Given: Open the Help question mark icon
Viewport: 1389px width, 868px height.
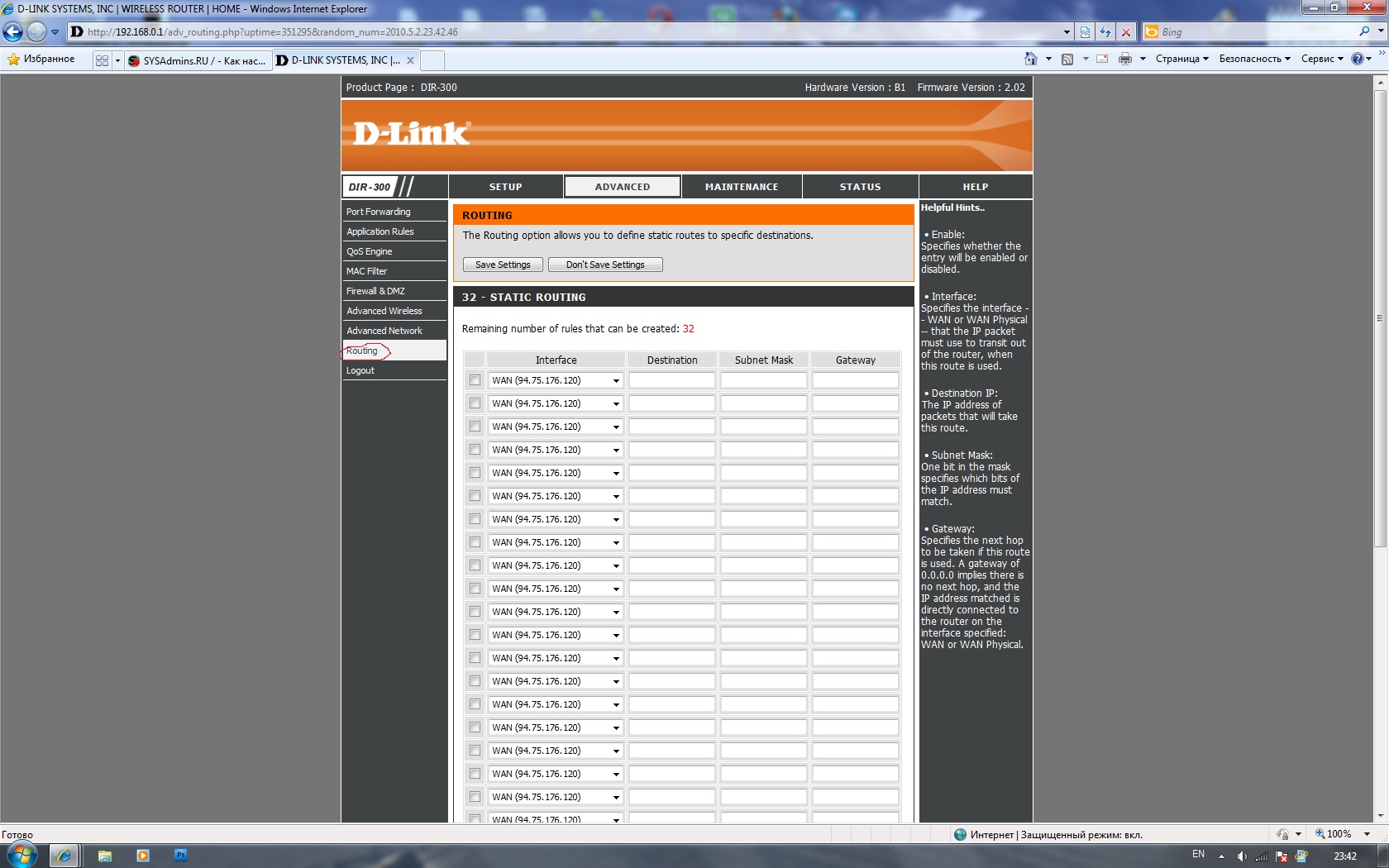Looking at the screenshot, I should click(1357, 59).
